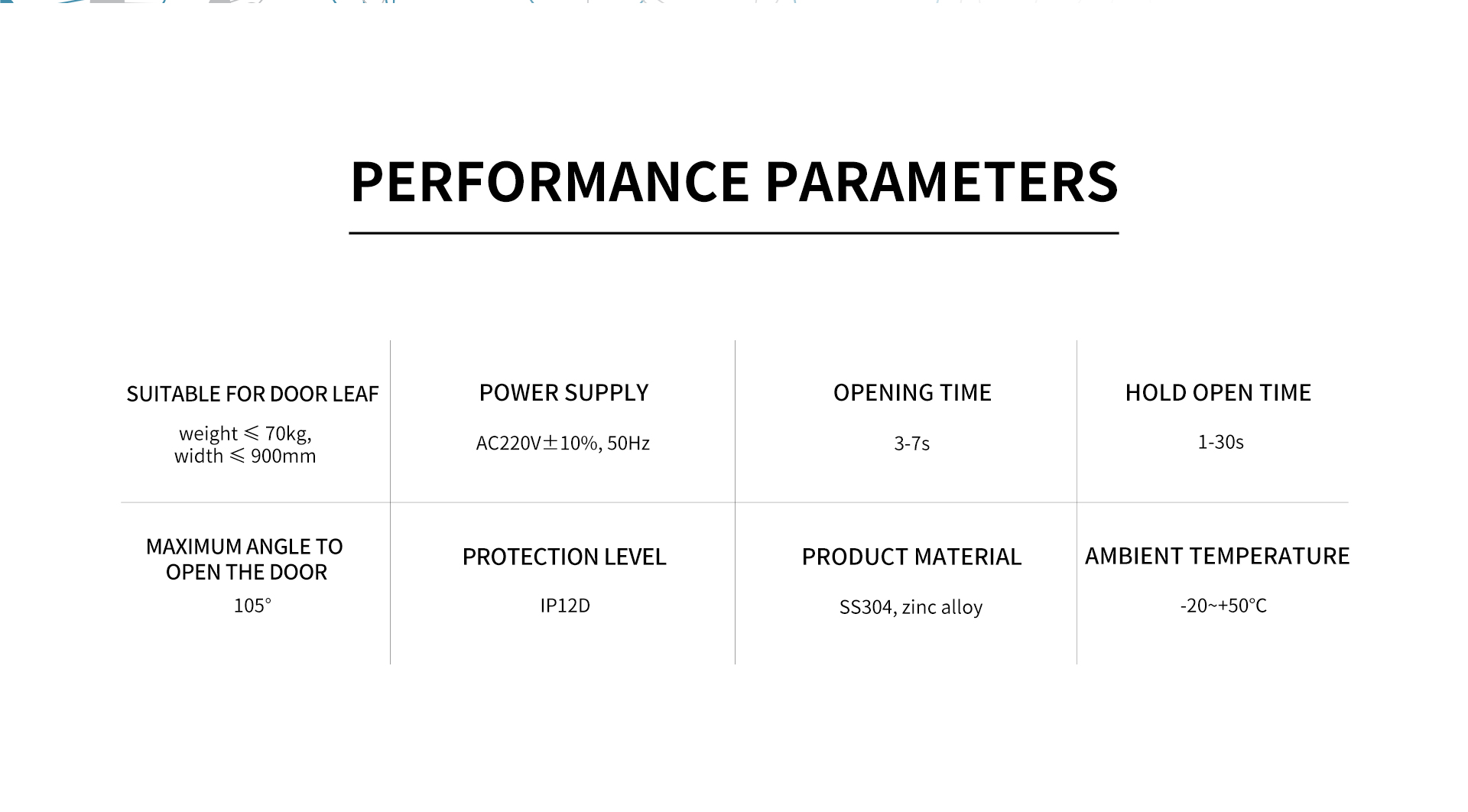
Task: Select the OPENING TIME label
Action: click(x=912, y=392)
